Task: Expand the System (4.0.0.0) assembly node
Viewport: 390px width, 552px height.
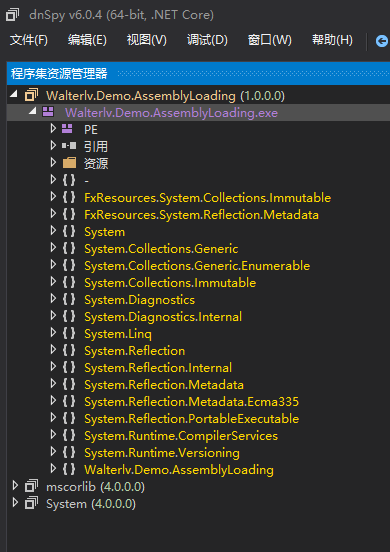Action: (15, 503)
